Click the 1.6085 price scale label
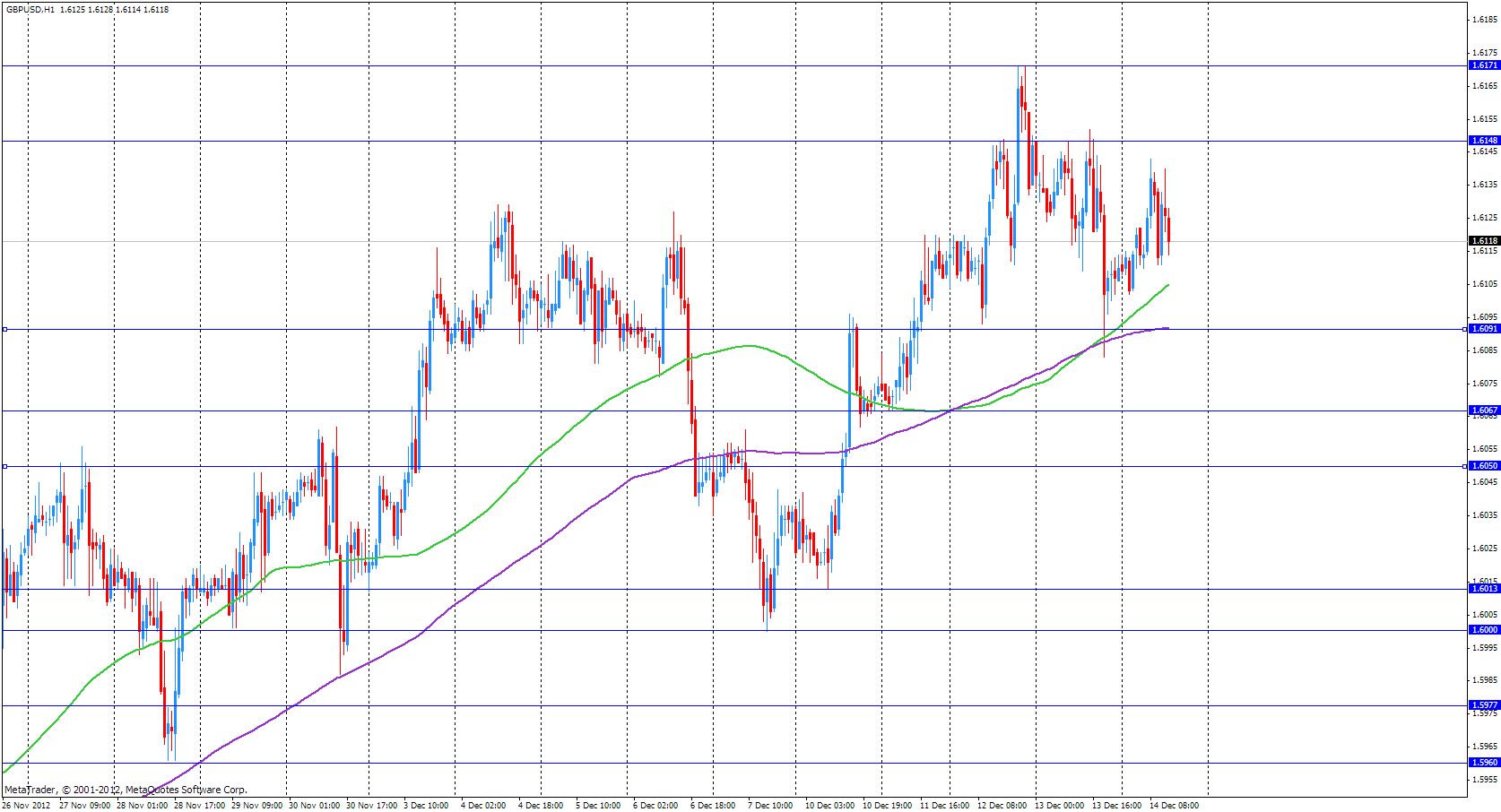 1486,350
